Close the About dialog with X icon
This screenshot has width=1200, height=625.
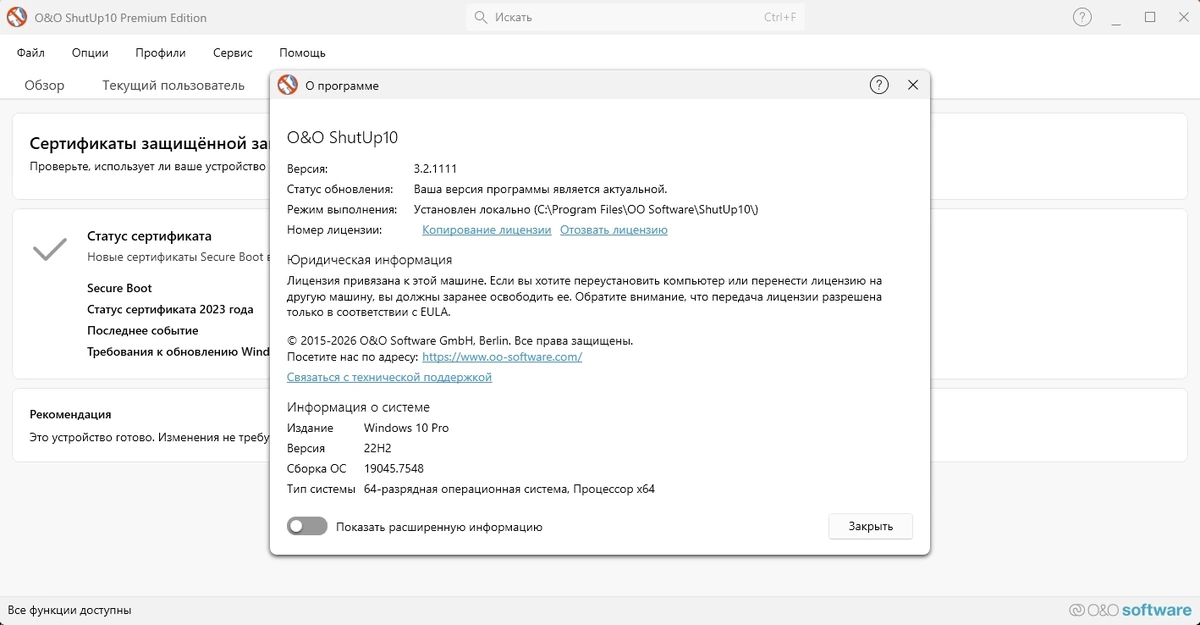(x=913, y=85)
